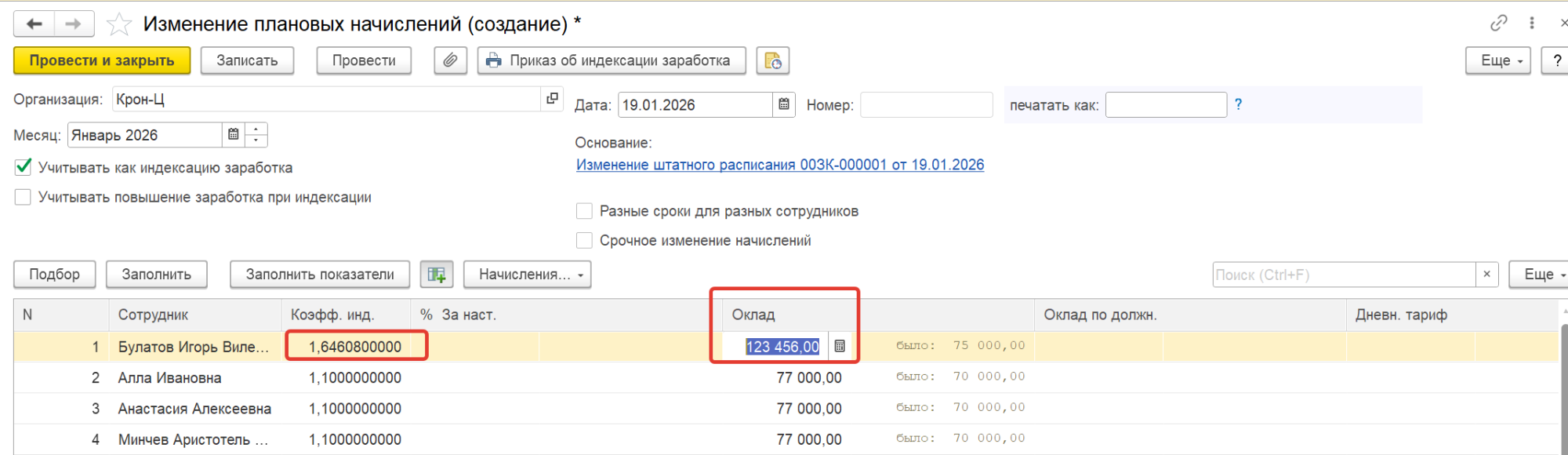1568x455 pixels.
Task: Get link to document via chain icon
Action: tap(1498, 24)
